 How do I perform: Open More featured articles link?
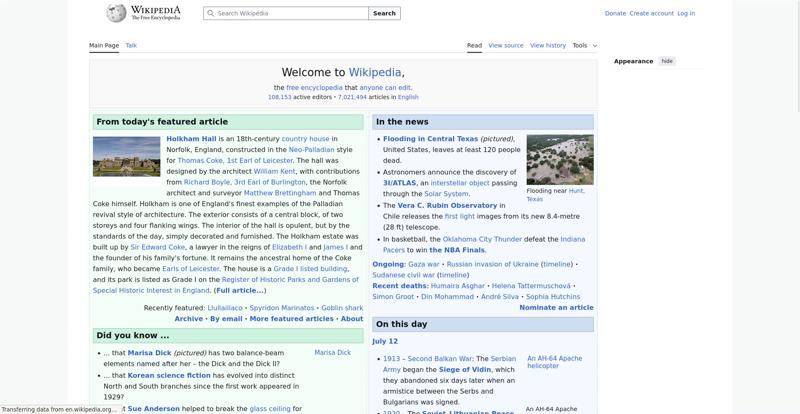[291, 319]
